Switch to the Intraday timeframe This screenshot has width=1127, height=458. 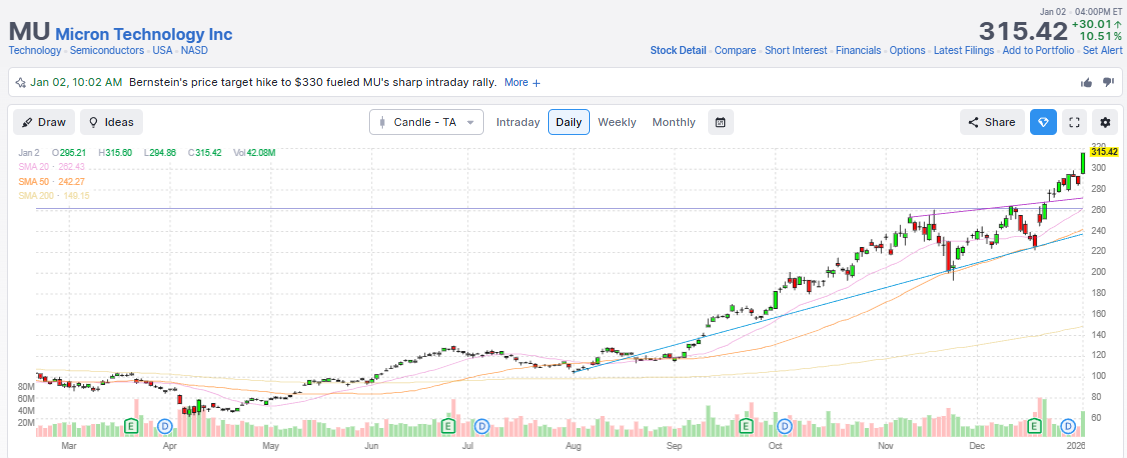(x=518, y=122)
